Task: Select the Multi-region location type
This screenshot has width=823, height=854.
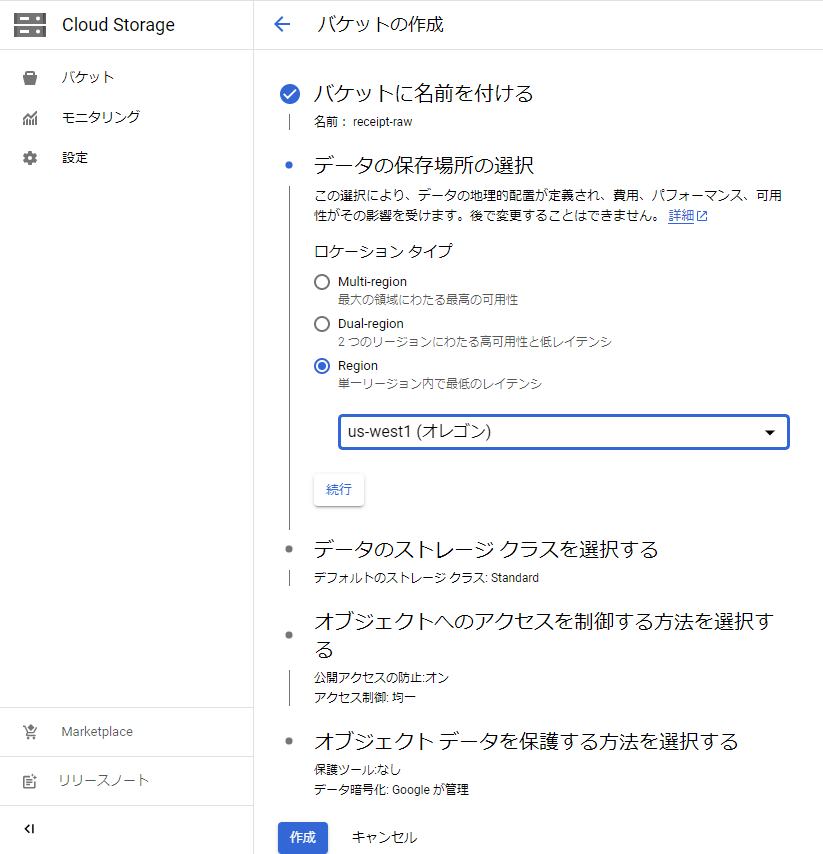Action: click(x=322, y=282)
